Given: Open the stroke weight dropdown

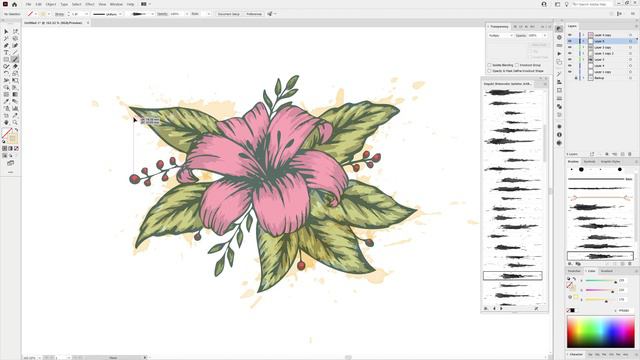Looking at the screenshot, I should tap(87, 14).
